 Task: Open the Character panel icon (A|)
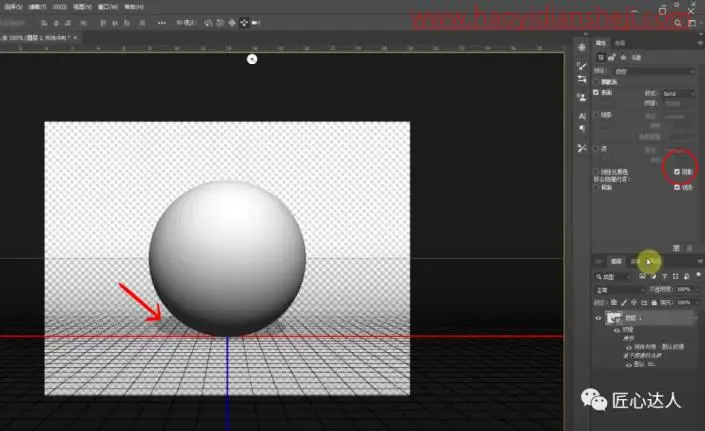(x=582, y=116)
